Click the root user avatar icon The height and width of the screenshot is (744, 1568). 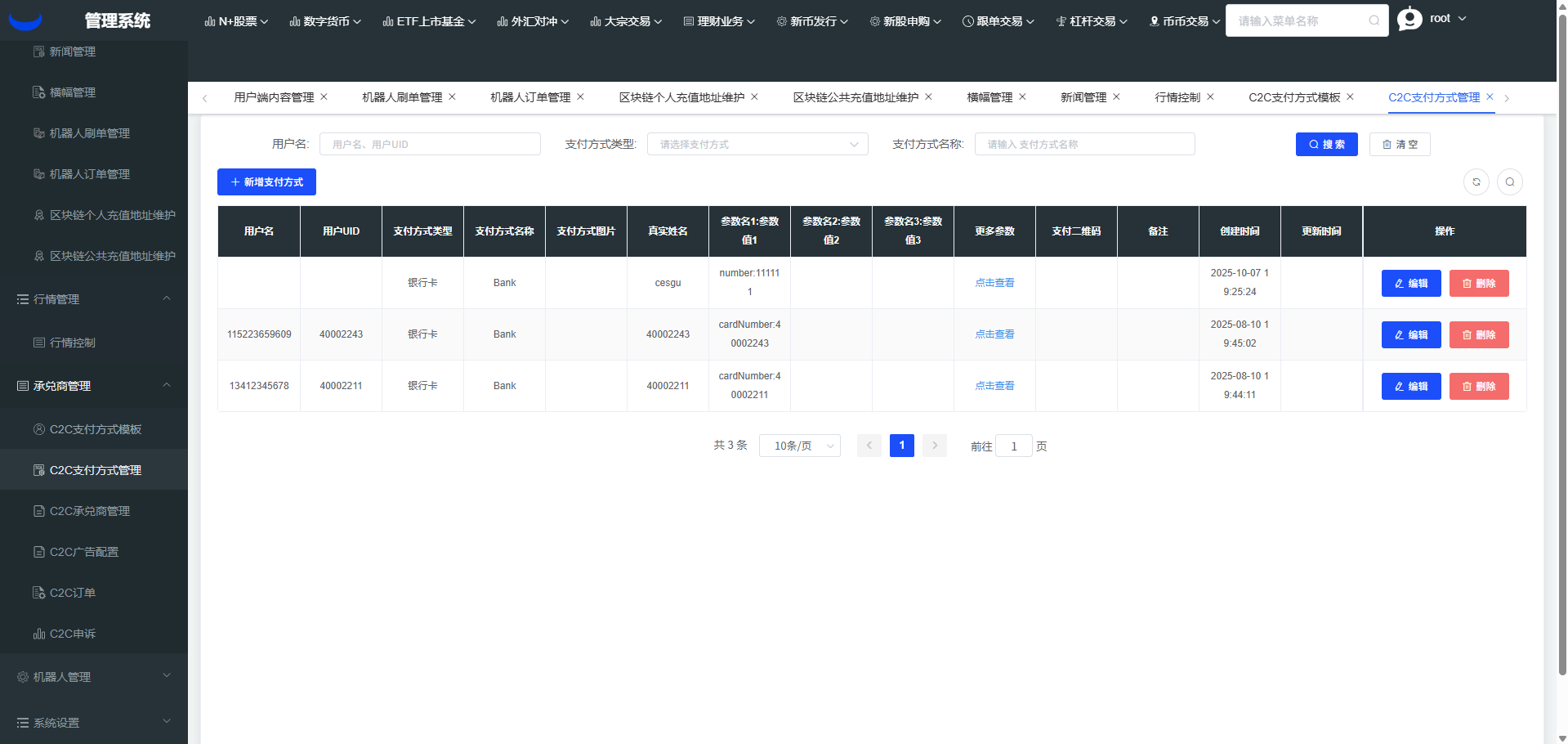click(1409, 19)
